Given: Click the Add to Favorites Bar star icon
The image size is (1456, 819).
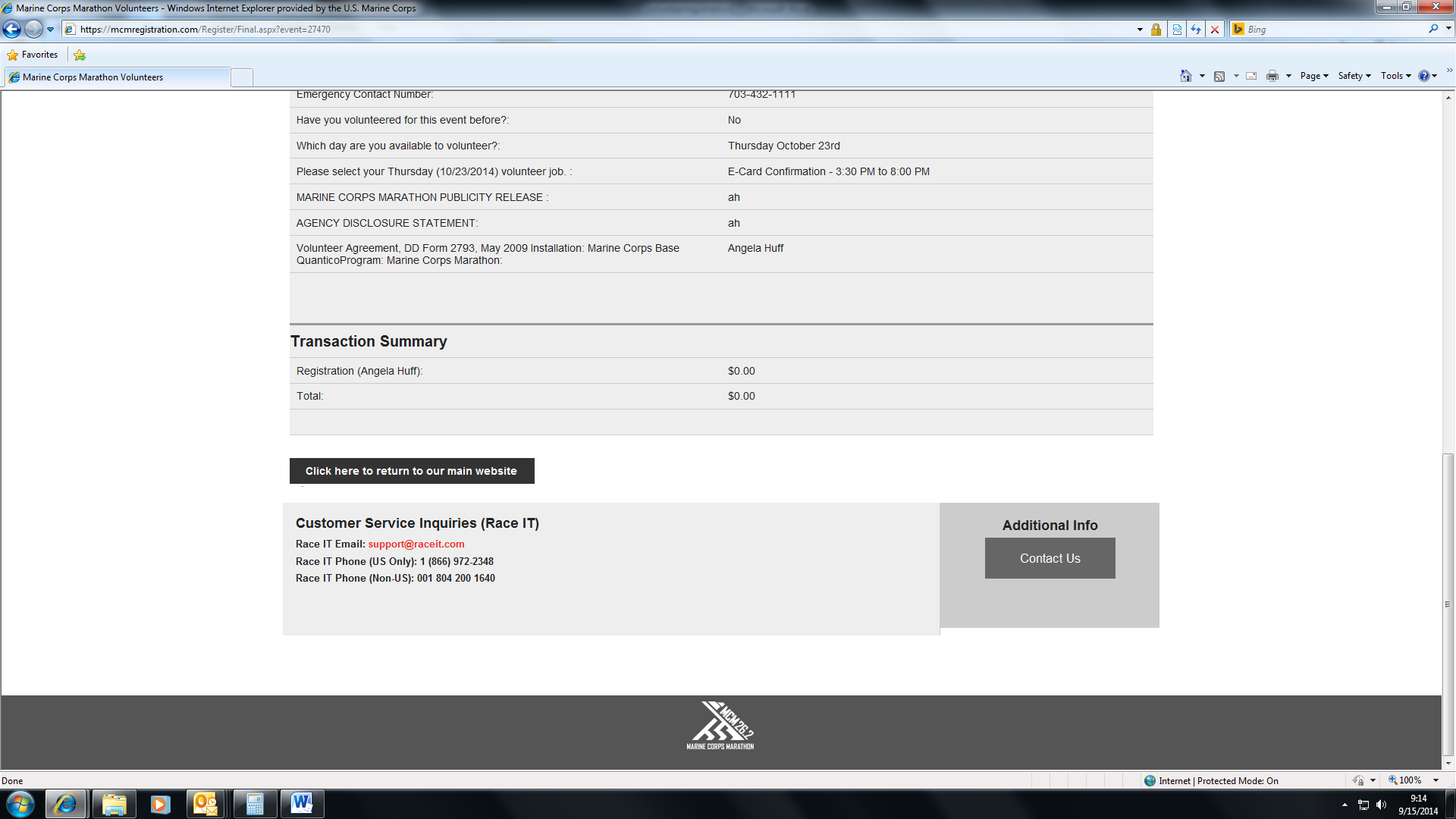Looking at the screenshot, I should pyautogui.click(x=80, y=55).
